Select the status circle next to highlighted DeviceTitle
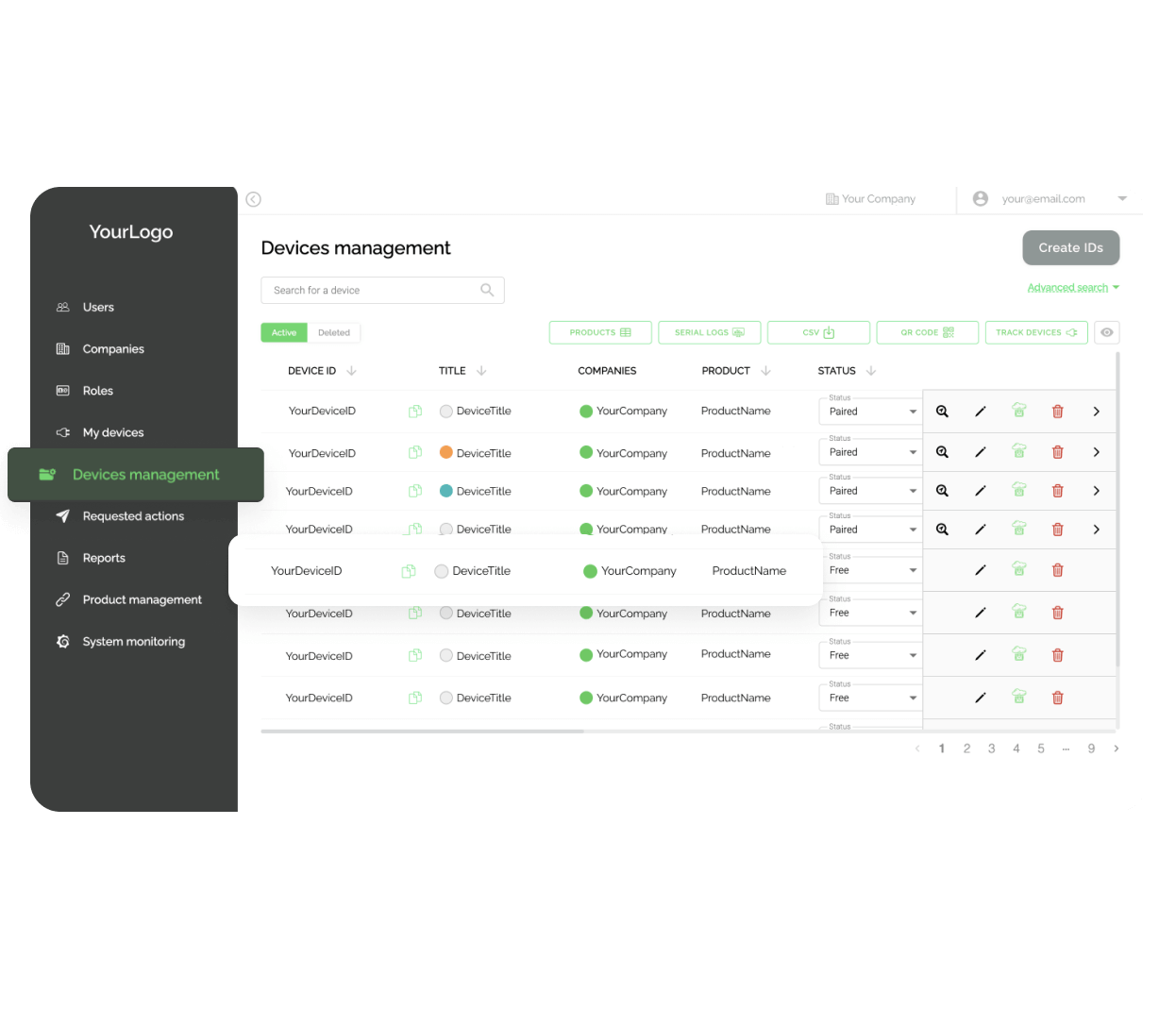This screenshot has height=1010, width=1176. pyautogui.click(x=440, y=571)
